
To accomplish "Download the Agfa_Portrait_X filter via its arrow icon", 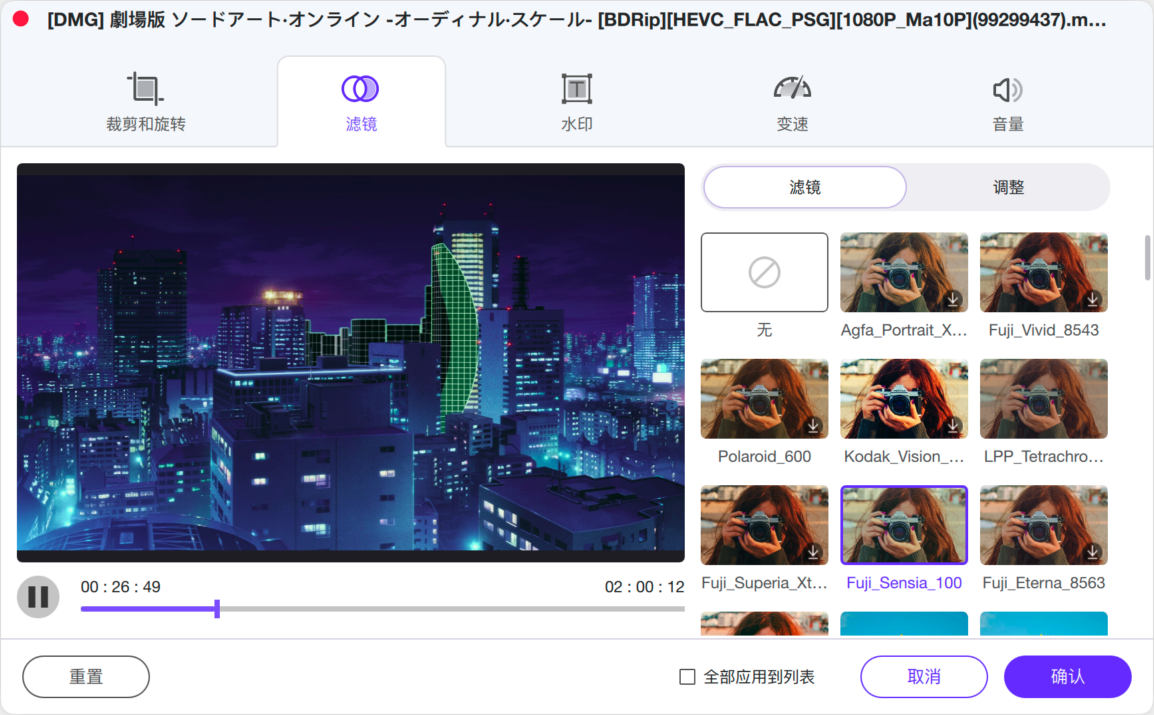I will (952, 299).
